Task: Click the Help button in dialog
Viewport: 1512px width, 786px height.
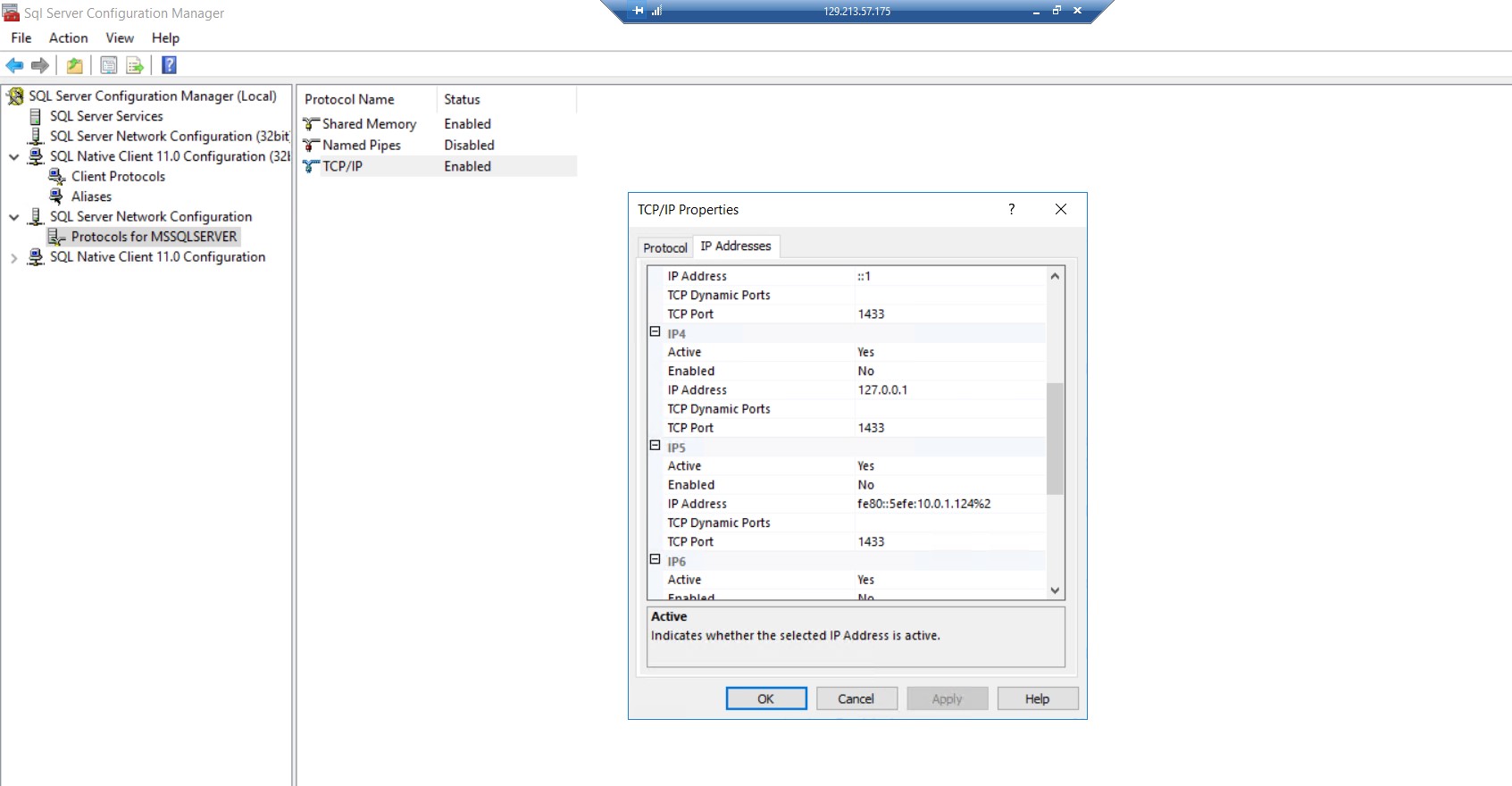Action: (x=1037, y=698)
